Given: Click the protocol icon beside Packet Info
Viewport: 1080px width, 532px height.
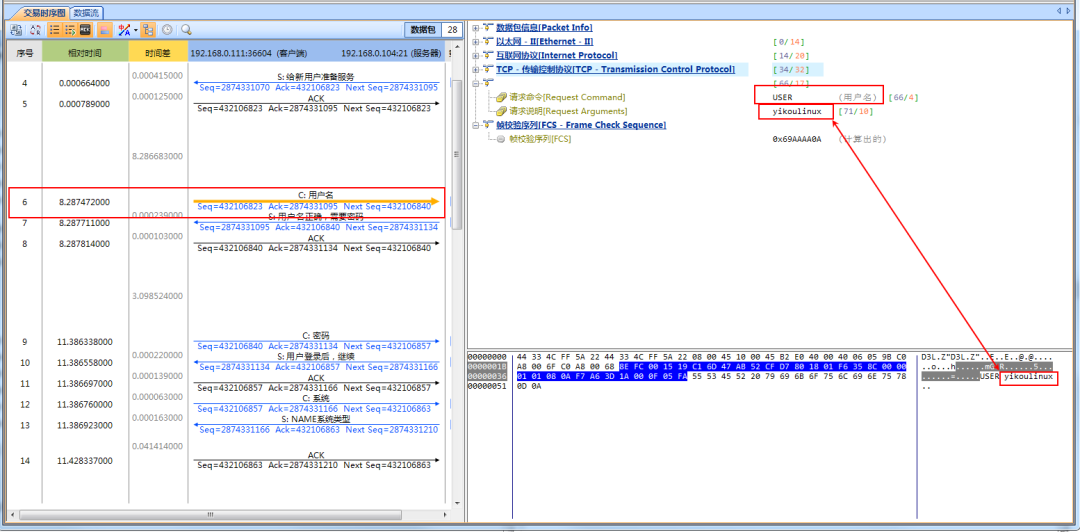Looking at the screenshot, I should 488,28.
